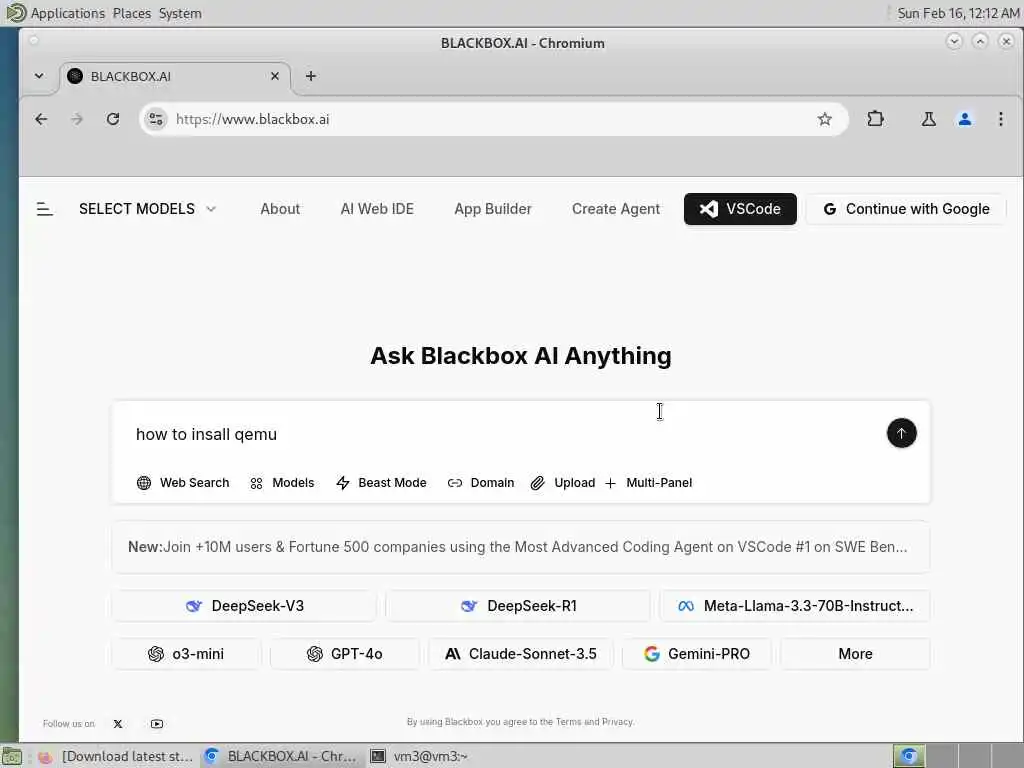The width and height of the screenshot is (1024, 768).
Task: Click the Upload paperclip option
Action: click(563, 483)
